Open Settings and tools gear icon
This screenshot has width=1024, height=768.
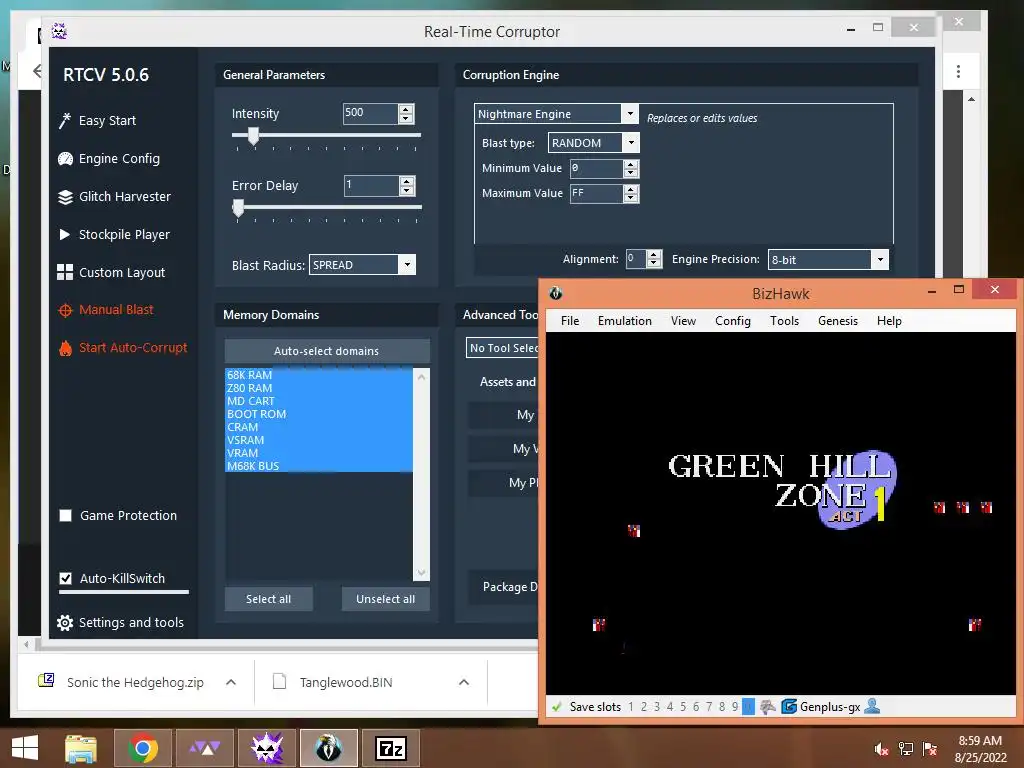click(x=65, y=622)
